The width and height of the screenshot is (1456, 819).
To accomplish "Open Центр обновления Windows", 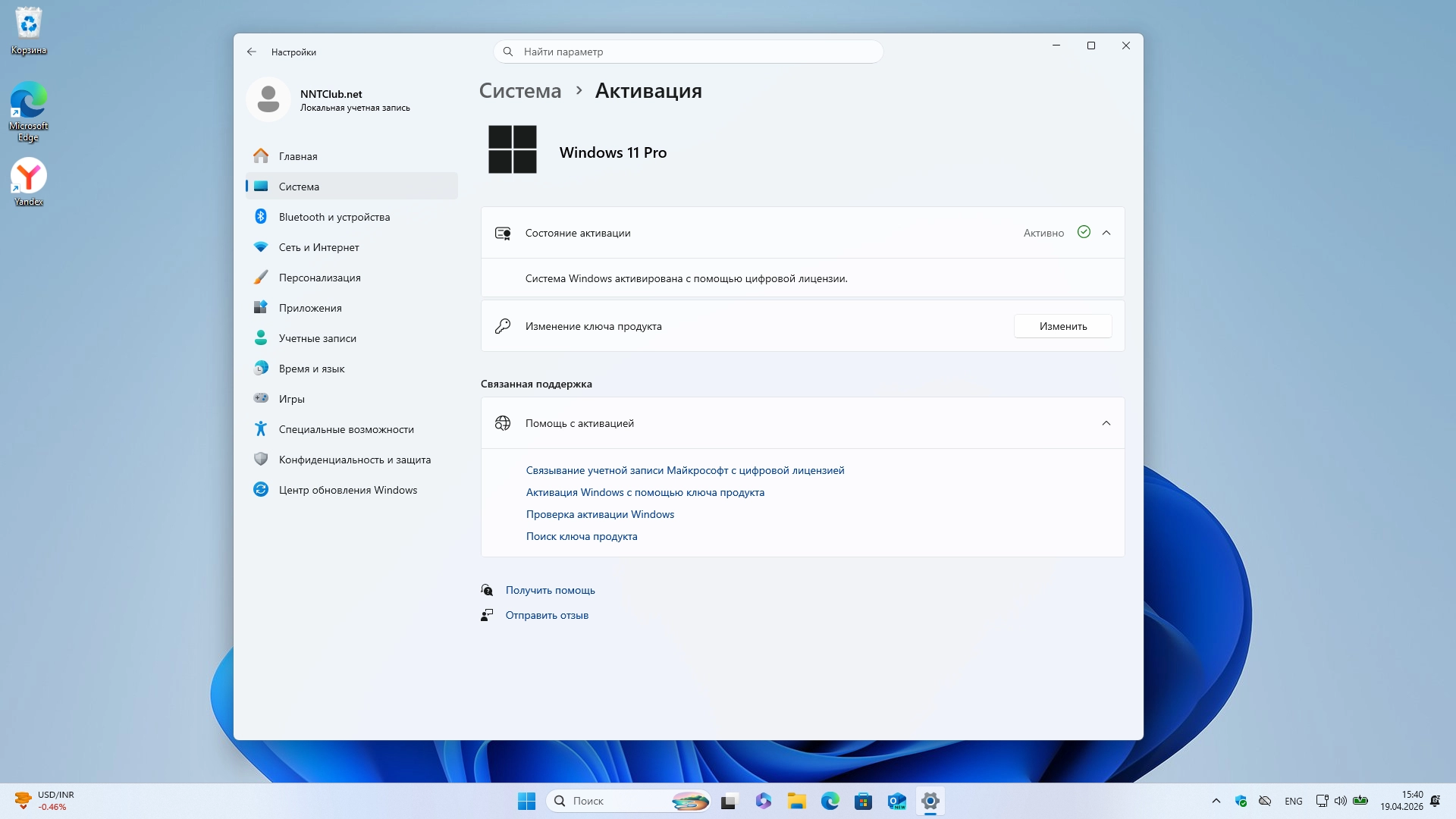I will [347, 490].
